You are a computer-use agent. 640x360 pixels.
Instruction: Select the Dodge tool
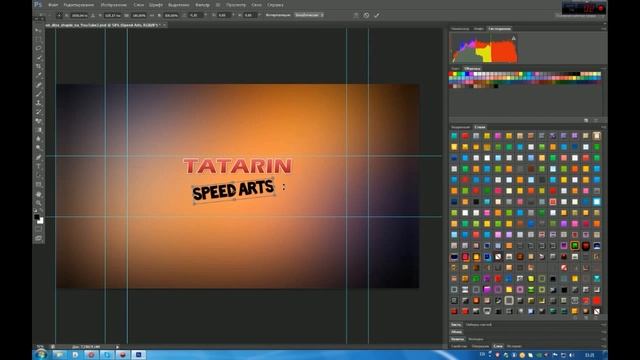(38, 148)
